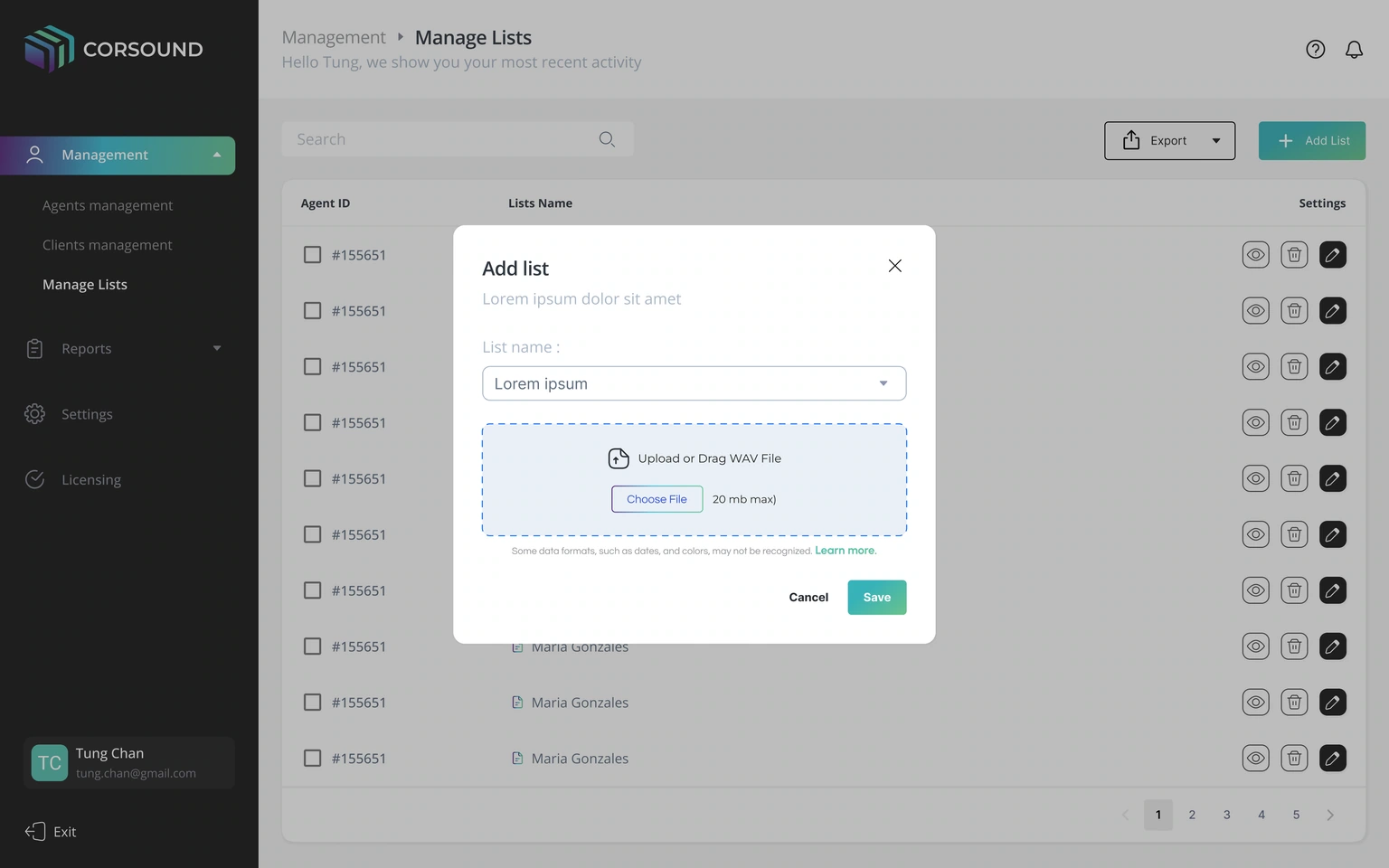
Task: Click the Lists Name column header
Action: tap(540, 203)
